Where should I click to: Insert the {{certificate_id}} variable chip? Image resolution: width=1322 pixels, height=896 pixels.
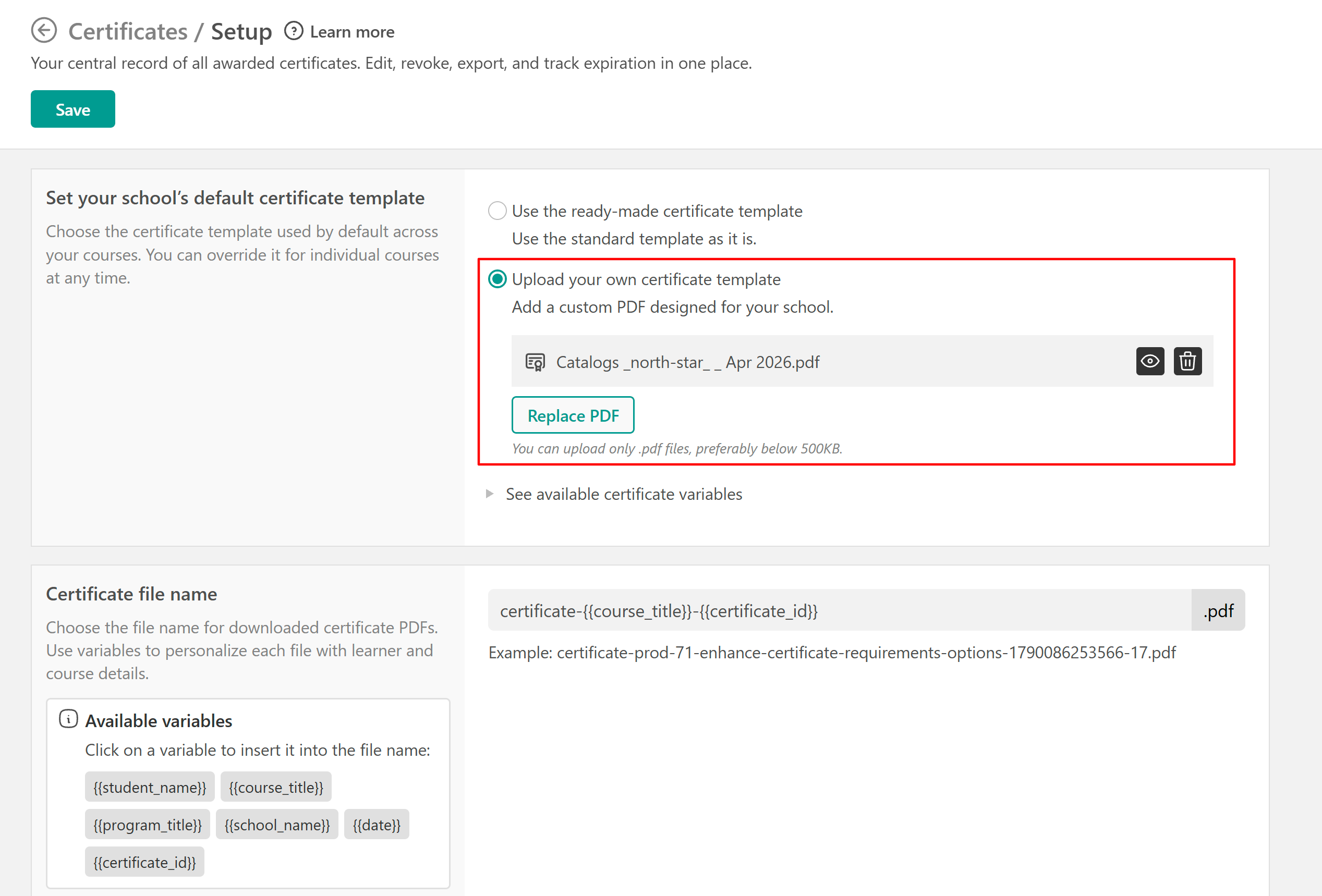(x=144, y=863)
